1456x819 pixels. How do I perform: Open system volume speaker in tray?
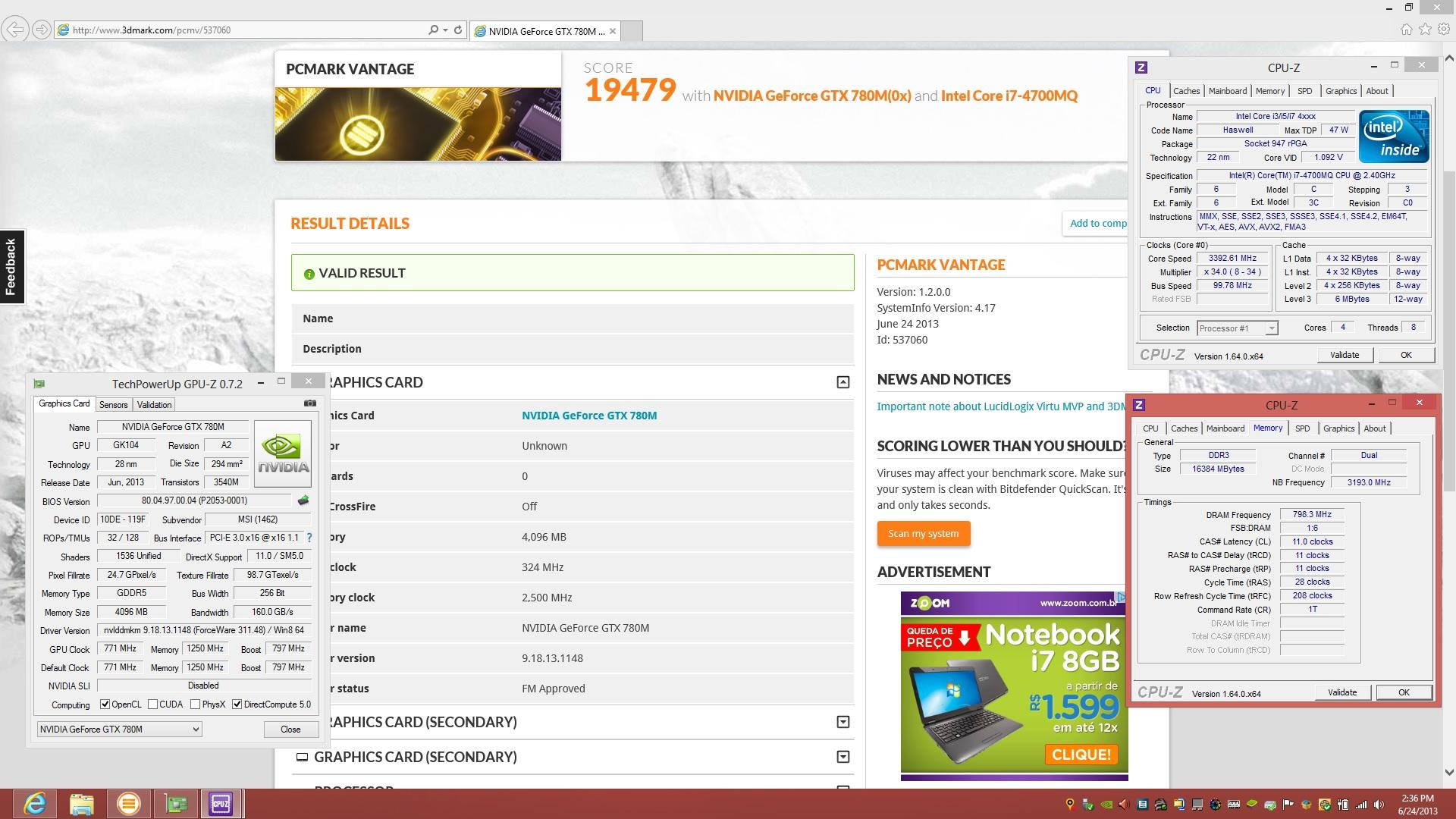coord(1379,805)
